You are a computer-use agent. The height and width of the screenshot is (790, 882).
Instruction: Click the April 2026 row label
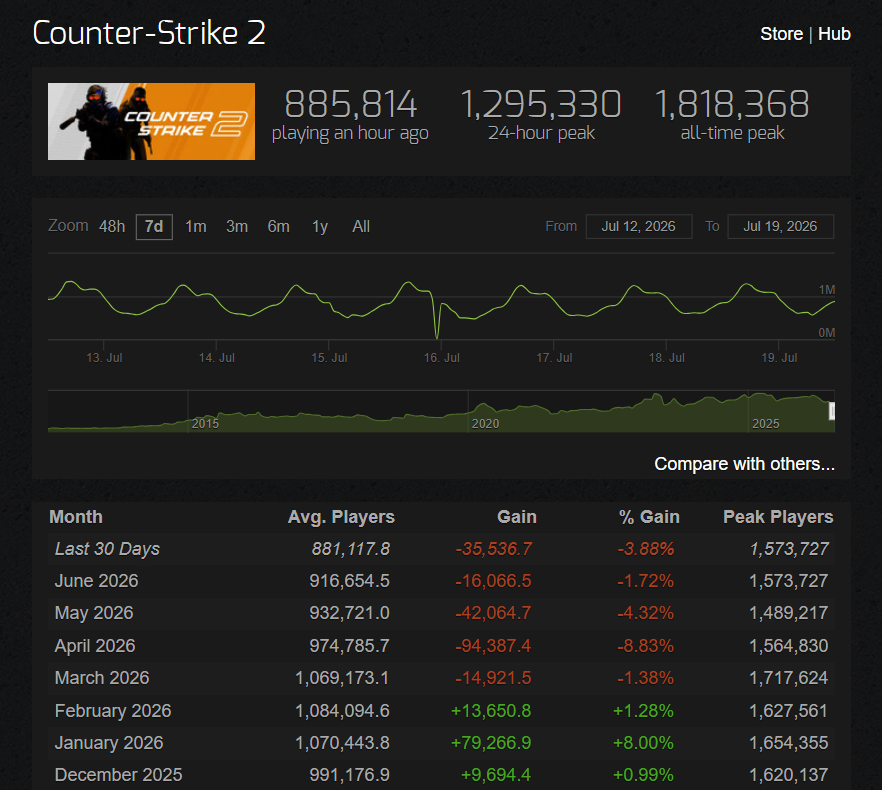pos(95,645)
